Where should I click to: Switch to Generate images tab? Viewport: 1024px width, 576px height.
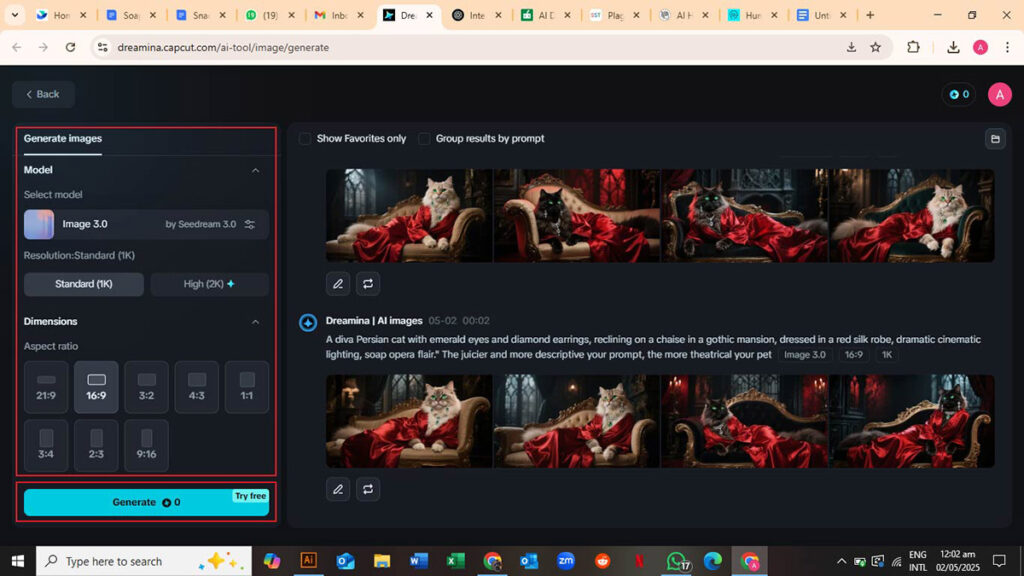coord(63,138)
